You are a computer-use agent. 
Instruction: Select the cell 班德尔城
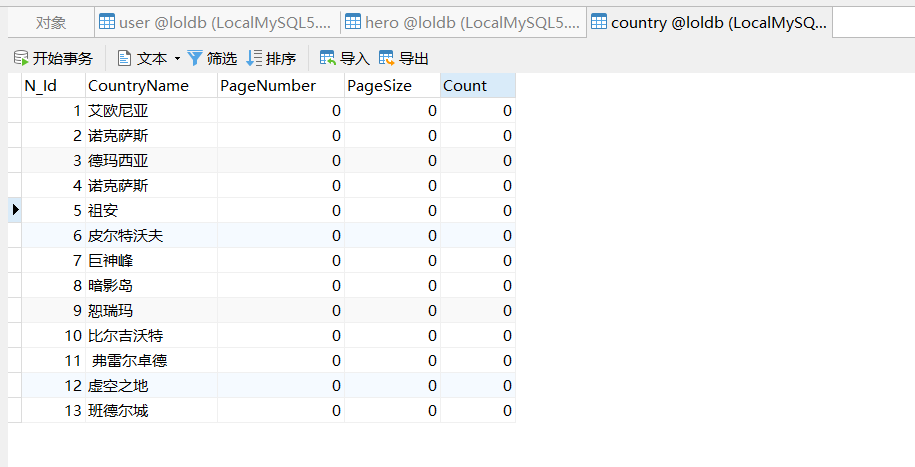tap(152, 410)
